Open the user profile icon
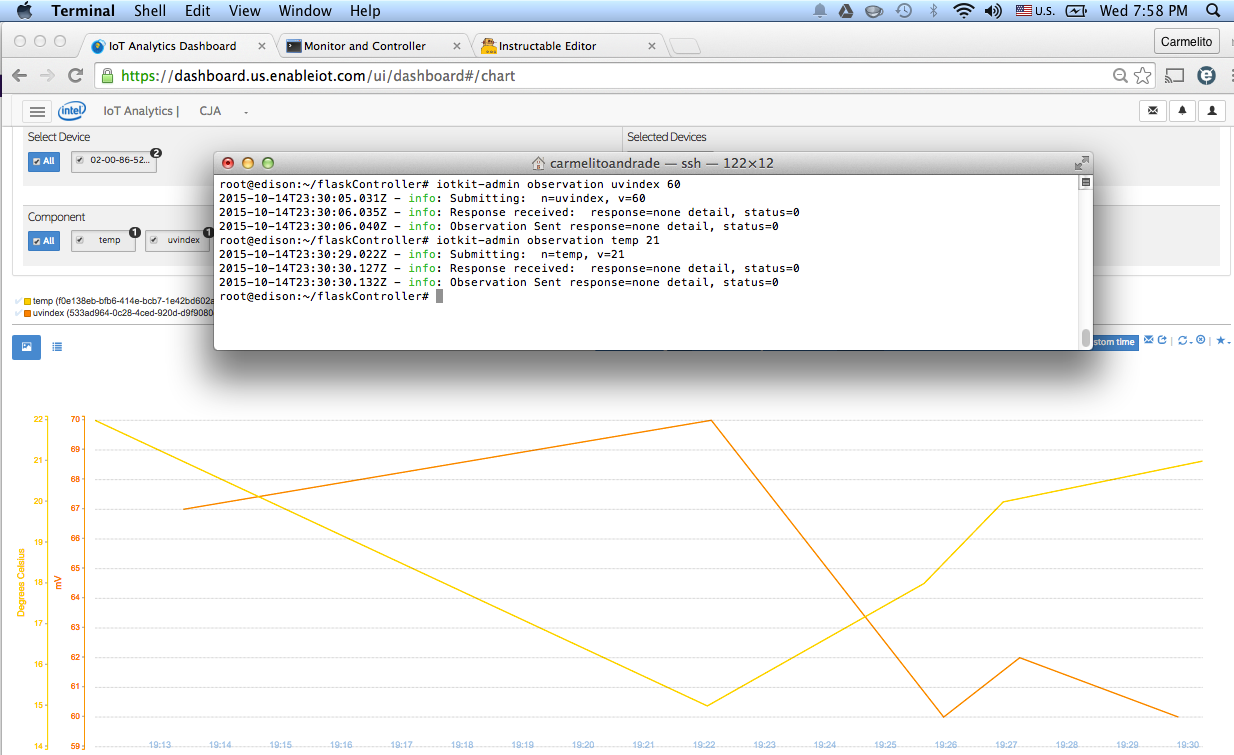This screenshot has width=1234, height=755. pyautogui.click(x=1212, y=111)
